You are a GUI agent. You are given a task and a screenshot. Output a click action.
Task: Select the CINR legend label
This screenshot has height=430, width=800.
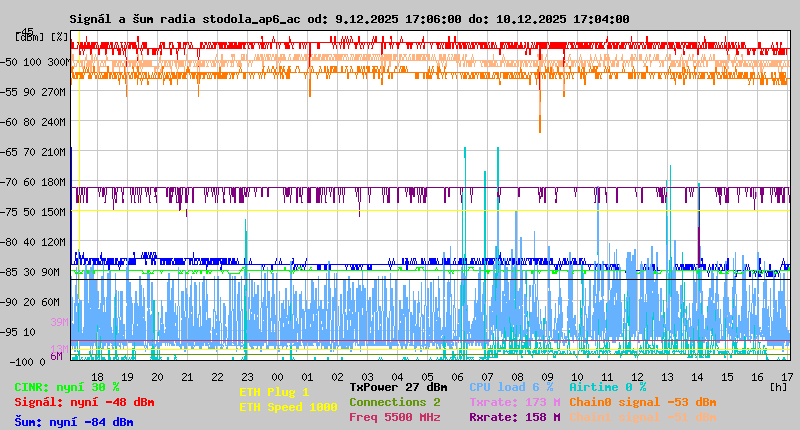[67, 387]
